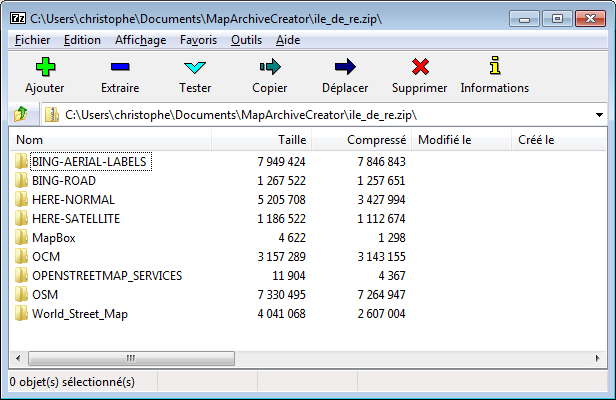Click the zip archive icon in address bar
This screenshot has height=400, width=616.
pyautogui.click(x=51, y=115)
